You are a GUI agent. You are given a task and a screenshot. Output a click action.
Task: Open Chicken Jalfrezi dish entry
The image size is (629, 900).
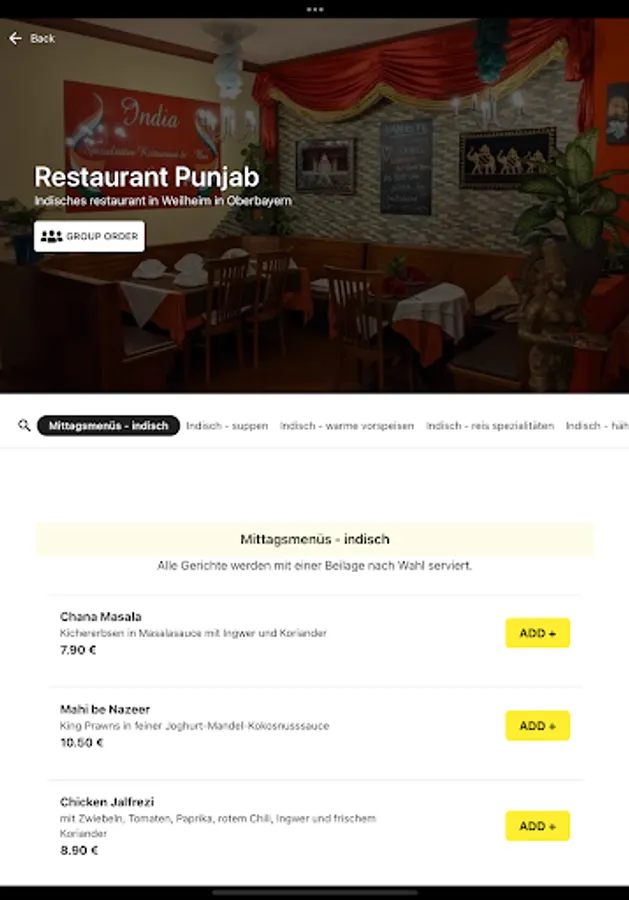pyautogui.click(x=107, y=802)
